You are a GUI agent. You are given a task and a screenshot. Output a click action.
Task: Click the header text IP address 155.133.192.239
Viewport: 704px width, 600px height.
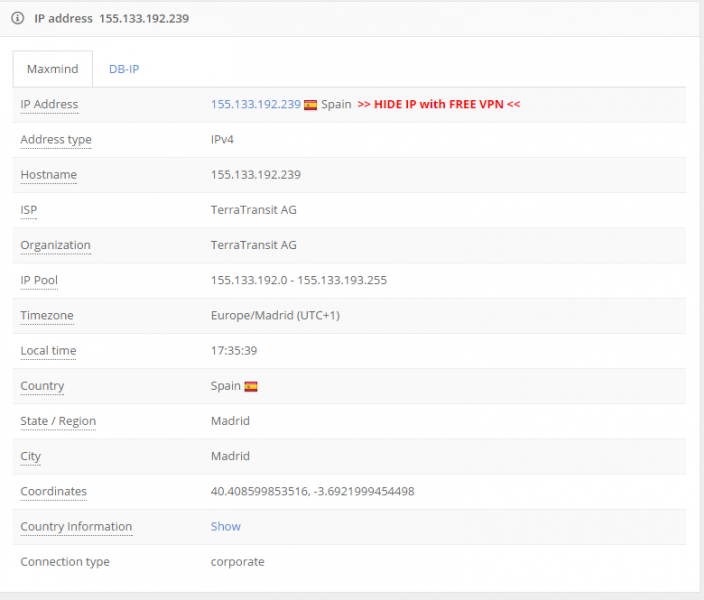click(x=112, y=18)
